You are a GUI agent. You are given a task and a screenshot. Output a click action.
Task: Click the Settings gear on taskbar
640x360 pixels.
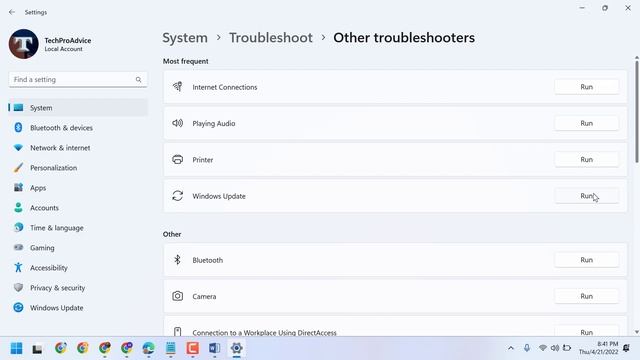(x=236, y=348)
